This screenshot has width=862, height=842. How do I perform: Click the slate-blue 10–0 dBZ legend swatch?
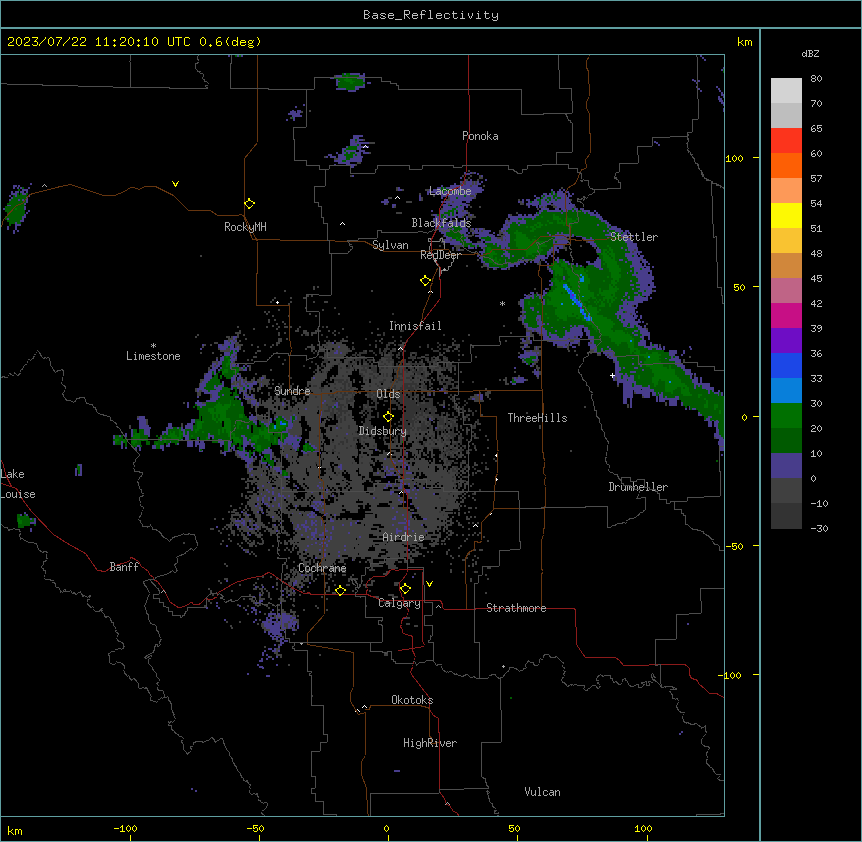[786, 466]
